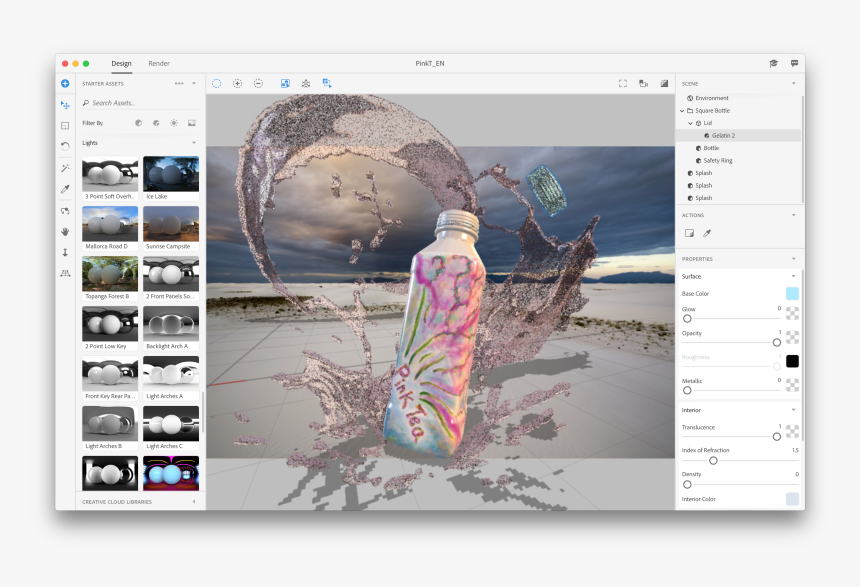This screenshot has width=860, height=587.
Task: Select the Dolly camera tool
Action: tap(65, 252)
